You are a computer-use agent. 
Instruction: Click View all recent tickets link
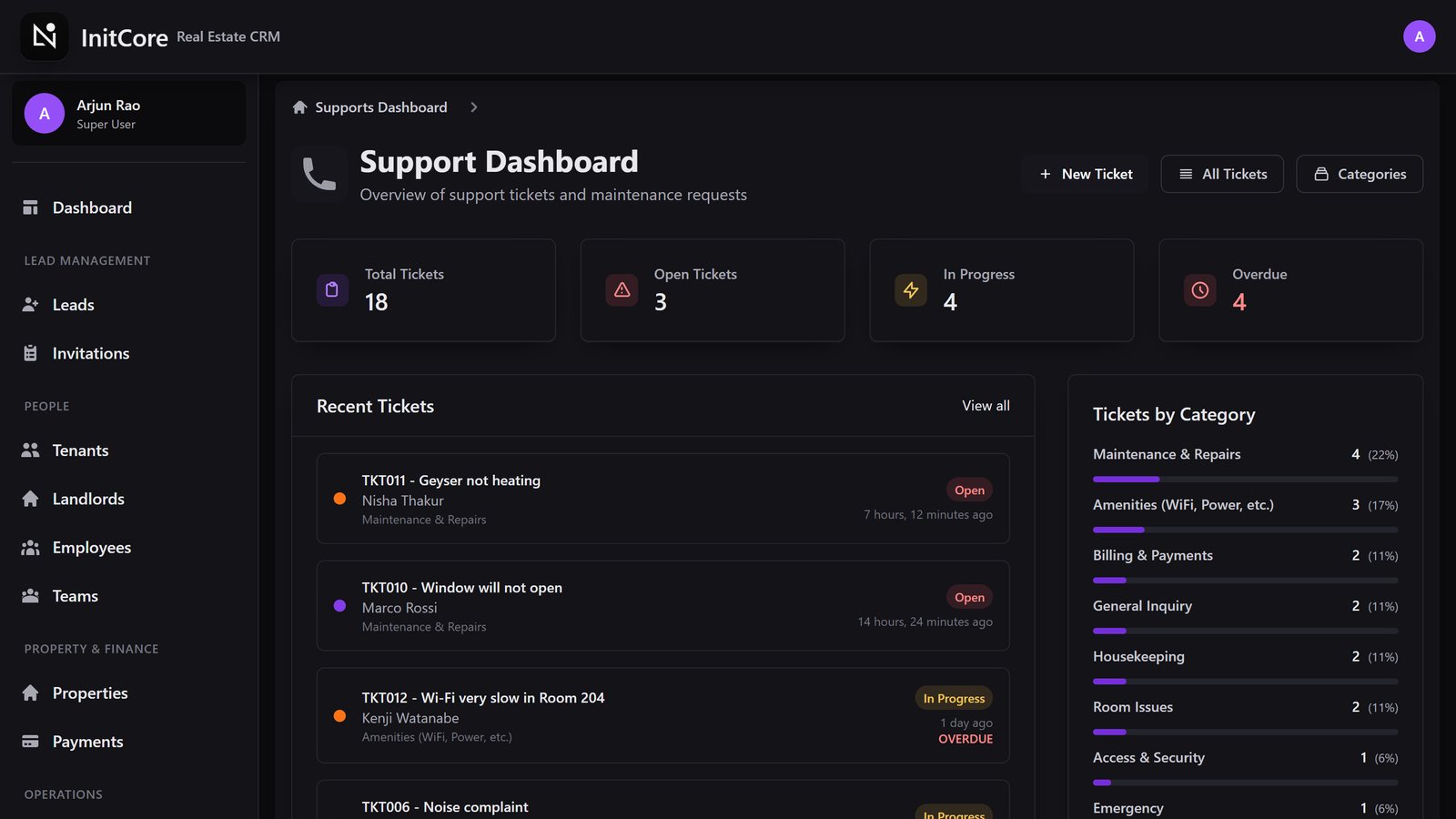[x=986, y=406]
